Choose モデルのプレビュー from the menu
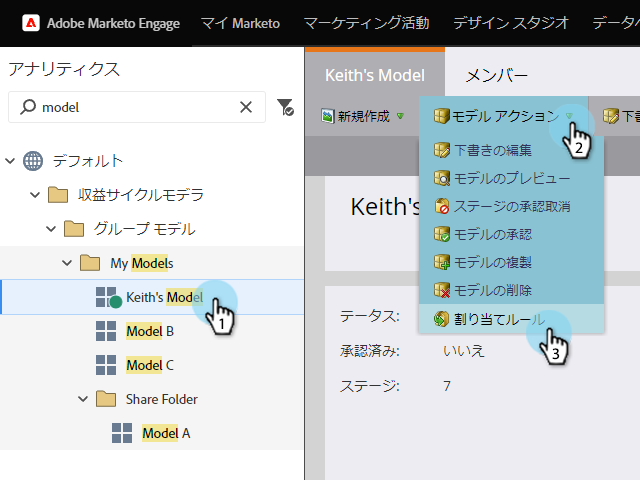 [x=511, y=178]
